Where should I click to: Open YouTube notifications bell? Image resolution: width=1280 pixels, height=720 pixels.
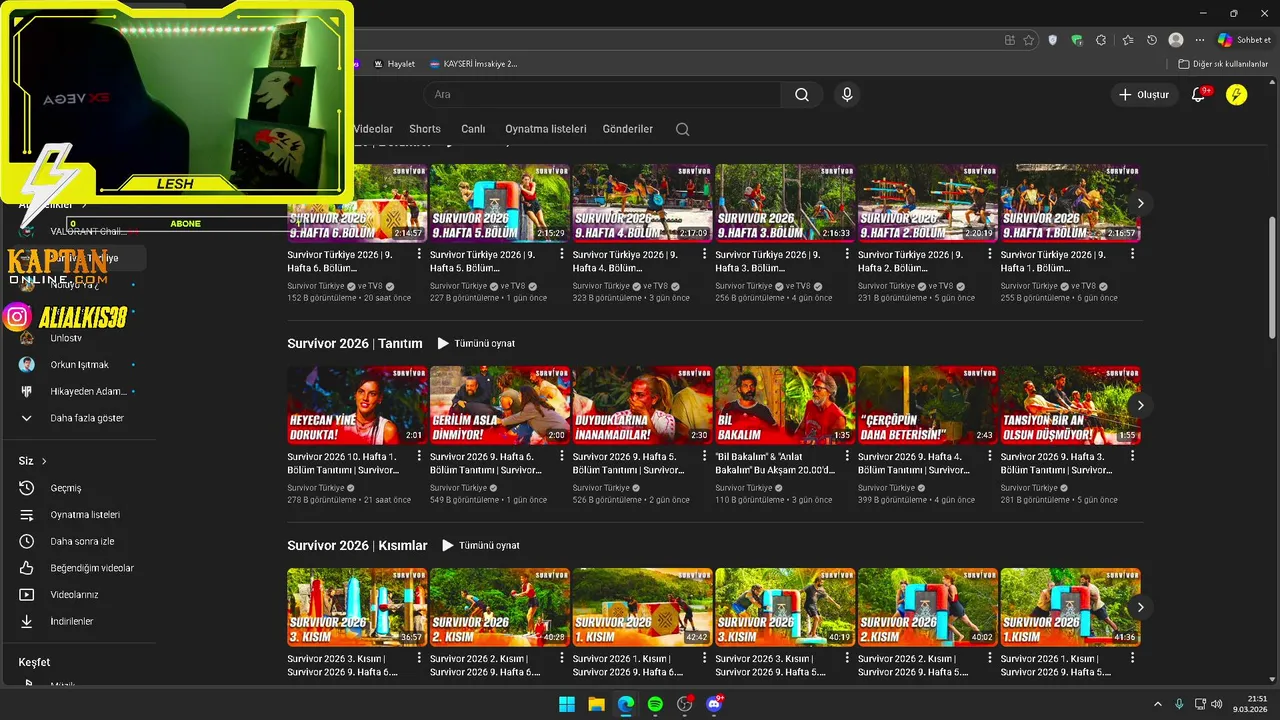click(x=1199, y=95)
